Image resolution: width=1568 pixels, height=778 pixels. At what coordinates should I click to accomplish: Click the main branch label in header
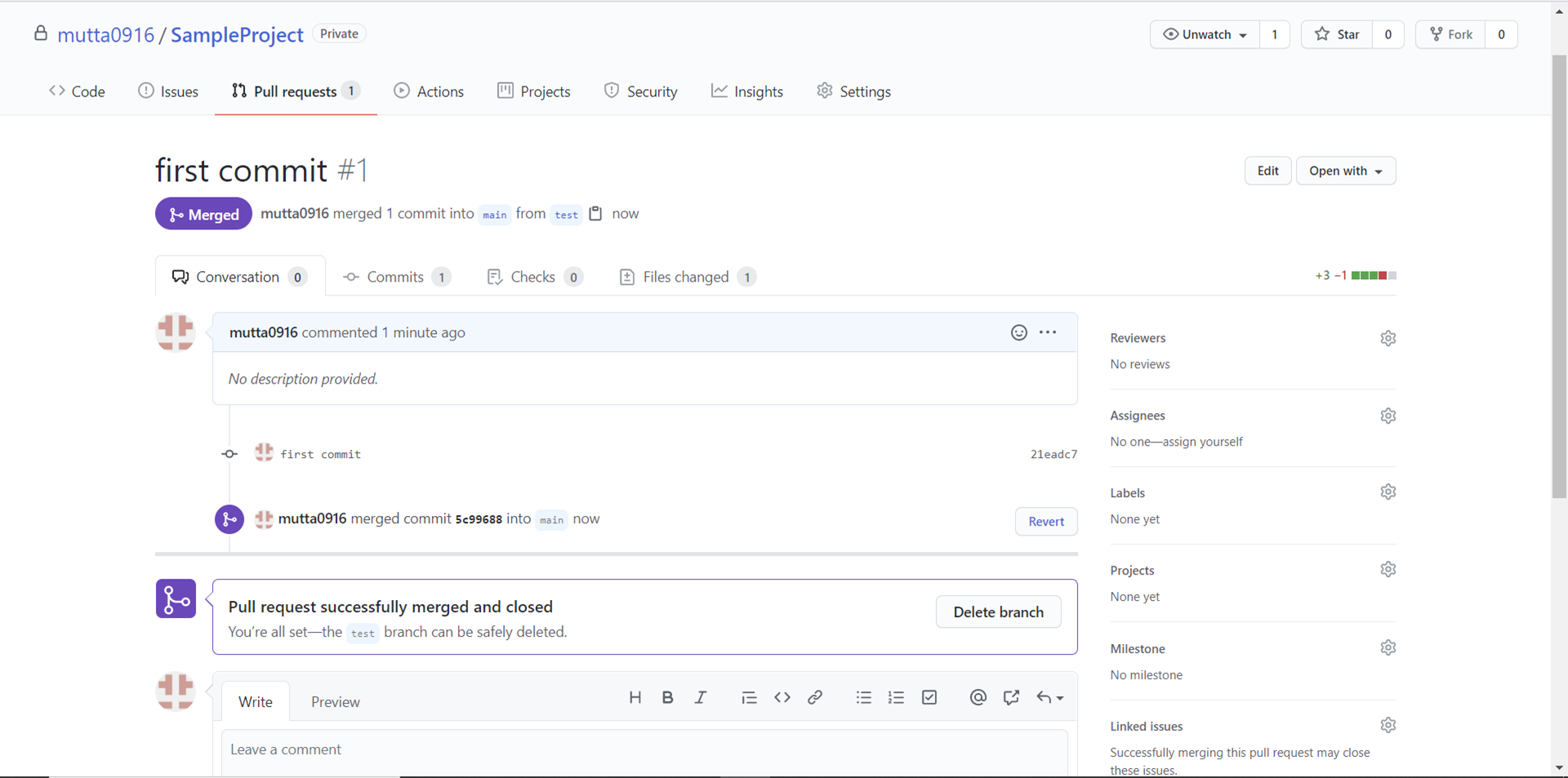[x=495, y=215]
